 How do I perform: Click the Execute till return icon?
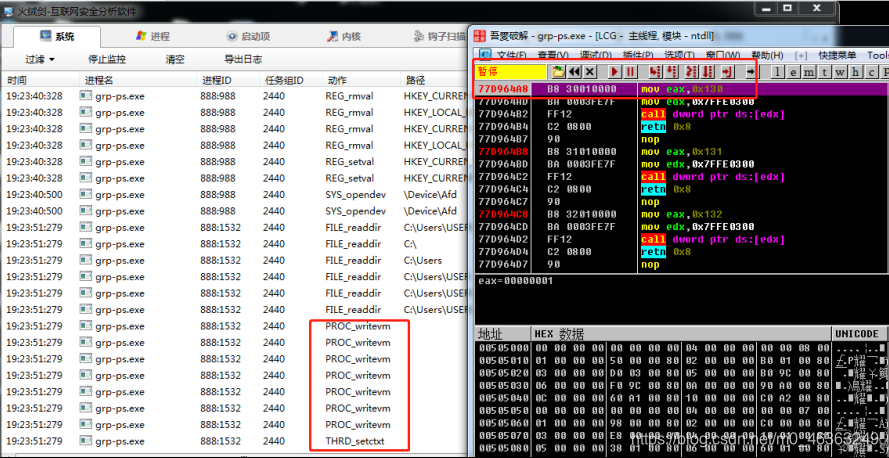[x=728, y=72]
